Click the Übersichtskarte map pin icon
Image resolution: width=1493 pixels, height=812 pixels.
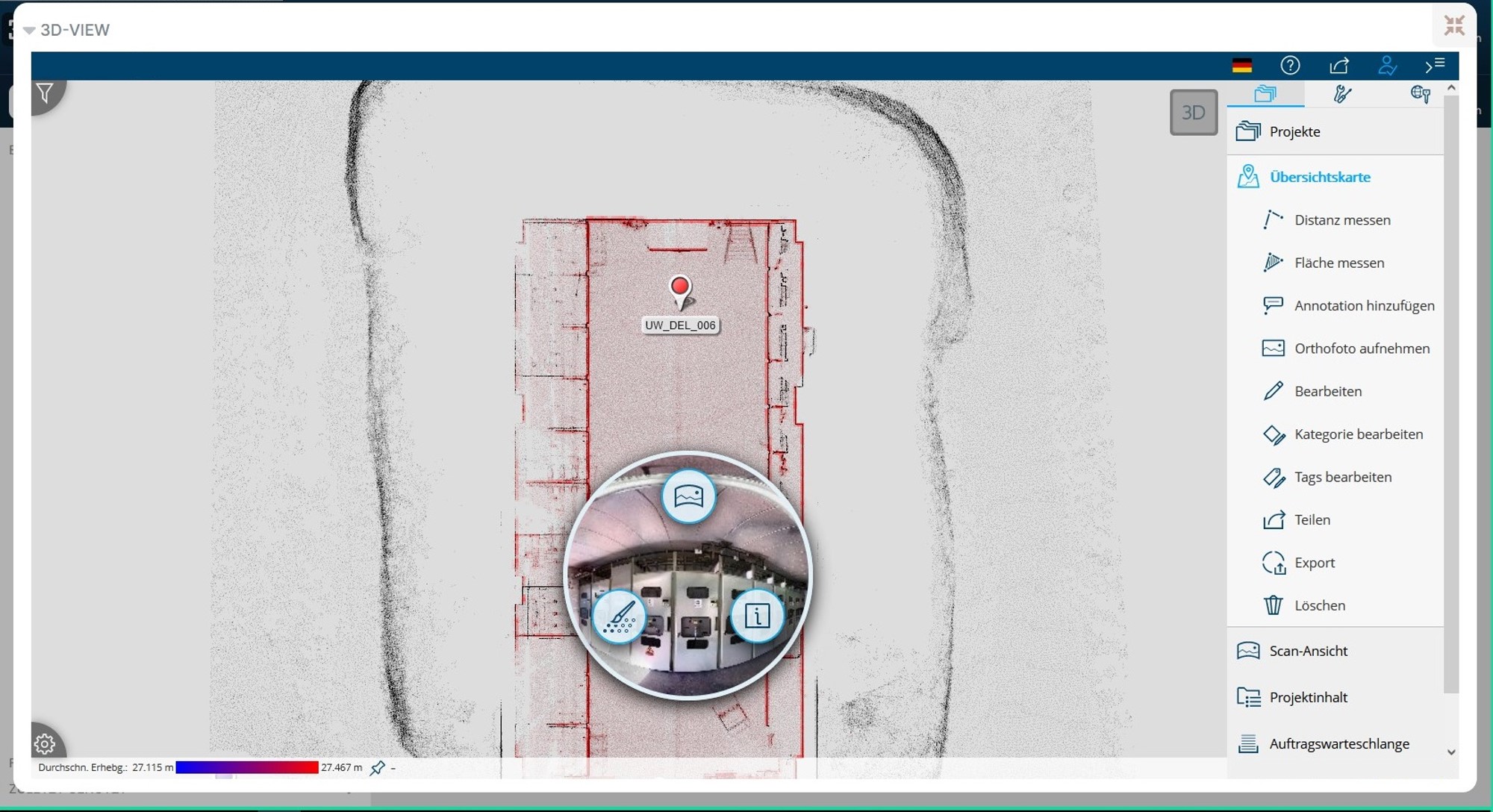[x=1248, y=177]
